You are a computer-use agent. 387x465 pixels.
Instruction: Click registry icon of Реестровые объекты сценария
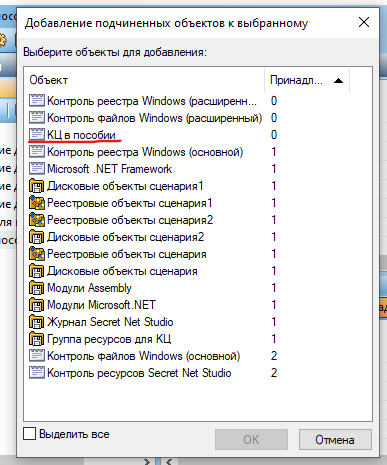pyautogui.click(x=37, y=254)
